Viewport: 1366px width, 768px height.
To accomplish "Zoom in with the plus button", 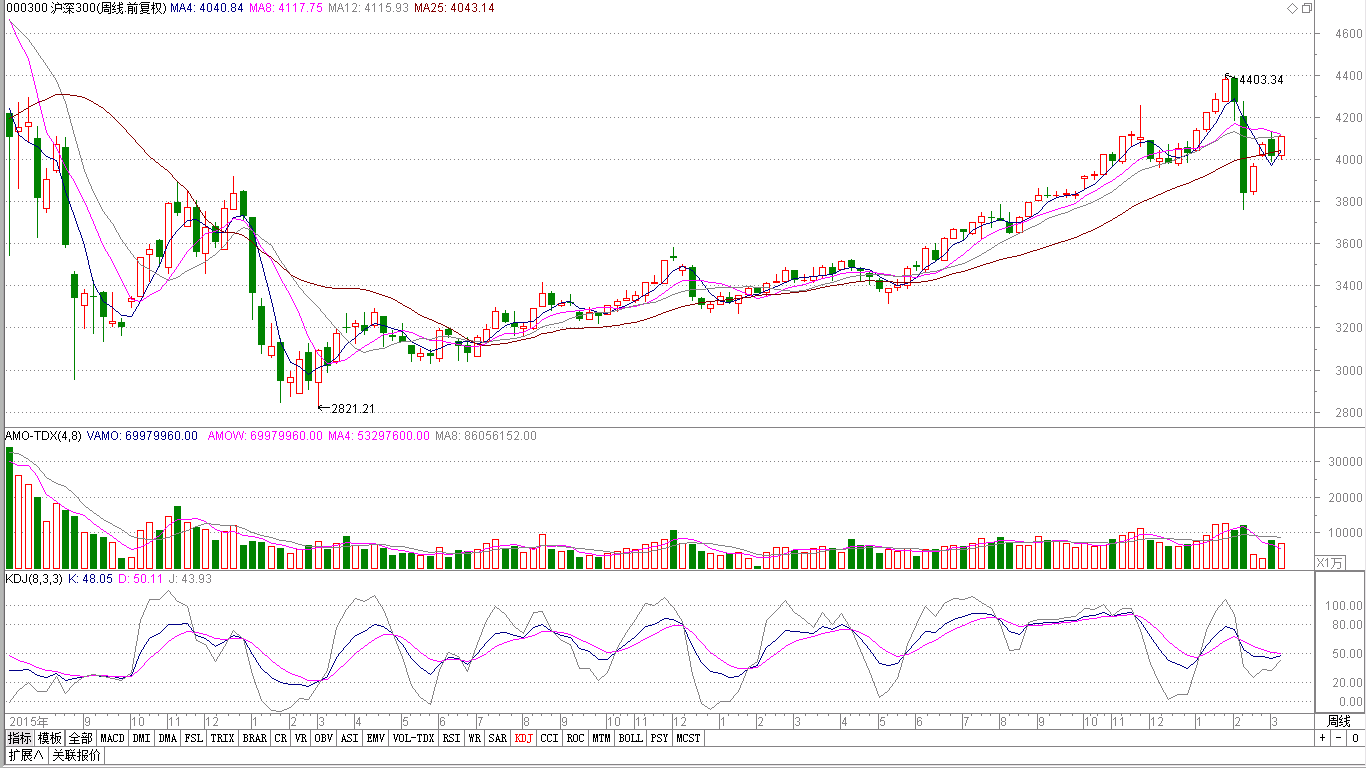I will [x=1322, y=738].
